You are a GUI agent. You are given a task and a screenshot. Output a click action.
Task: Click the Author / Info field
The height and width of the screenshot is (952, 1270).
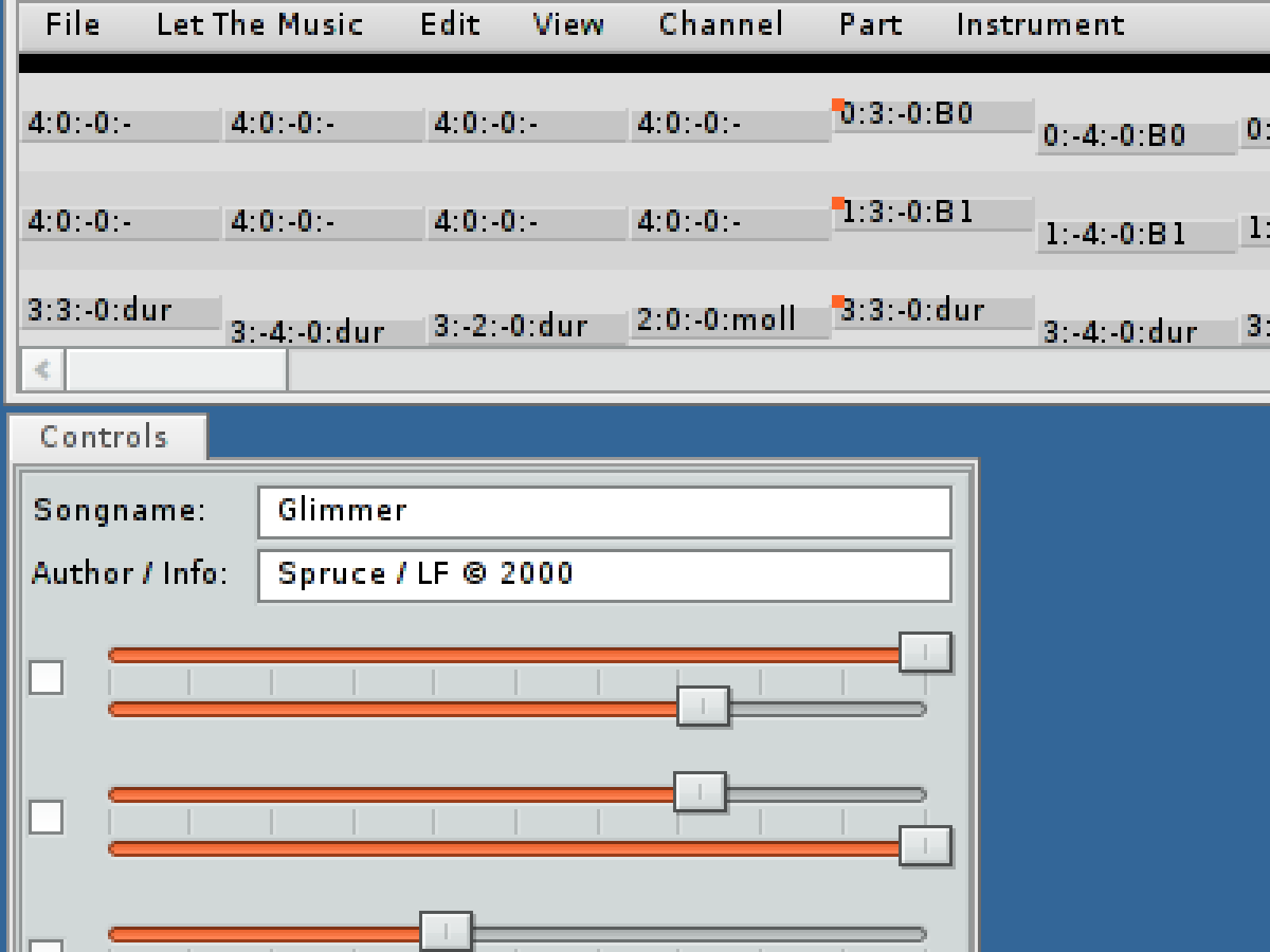(x=605, y=575)
